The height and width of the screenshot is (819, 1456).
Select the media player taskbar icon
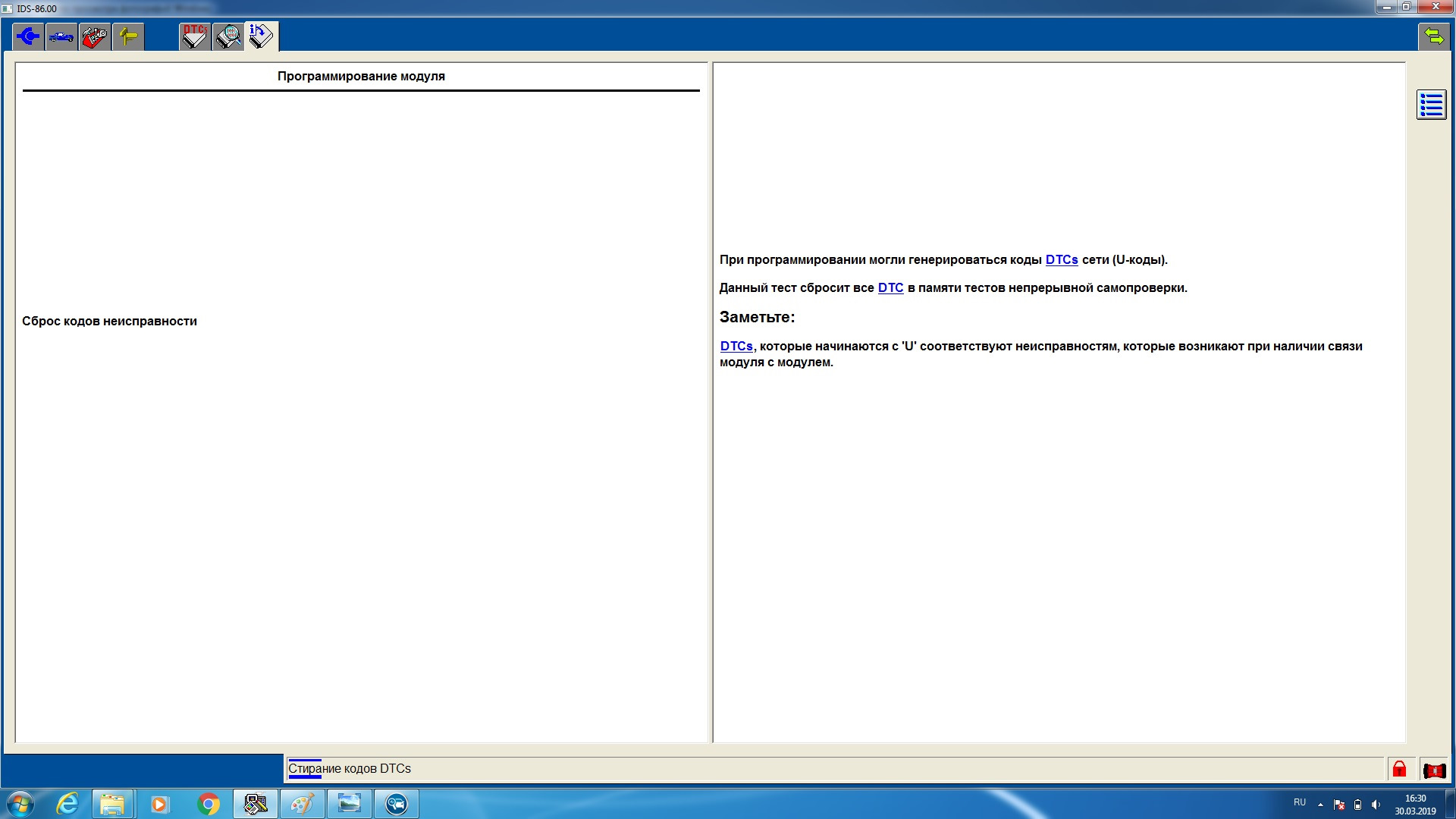point(160,804)
